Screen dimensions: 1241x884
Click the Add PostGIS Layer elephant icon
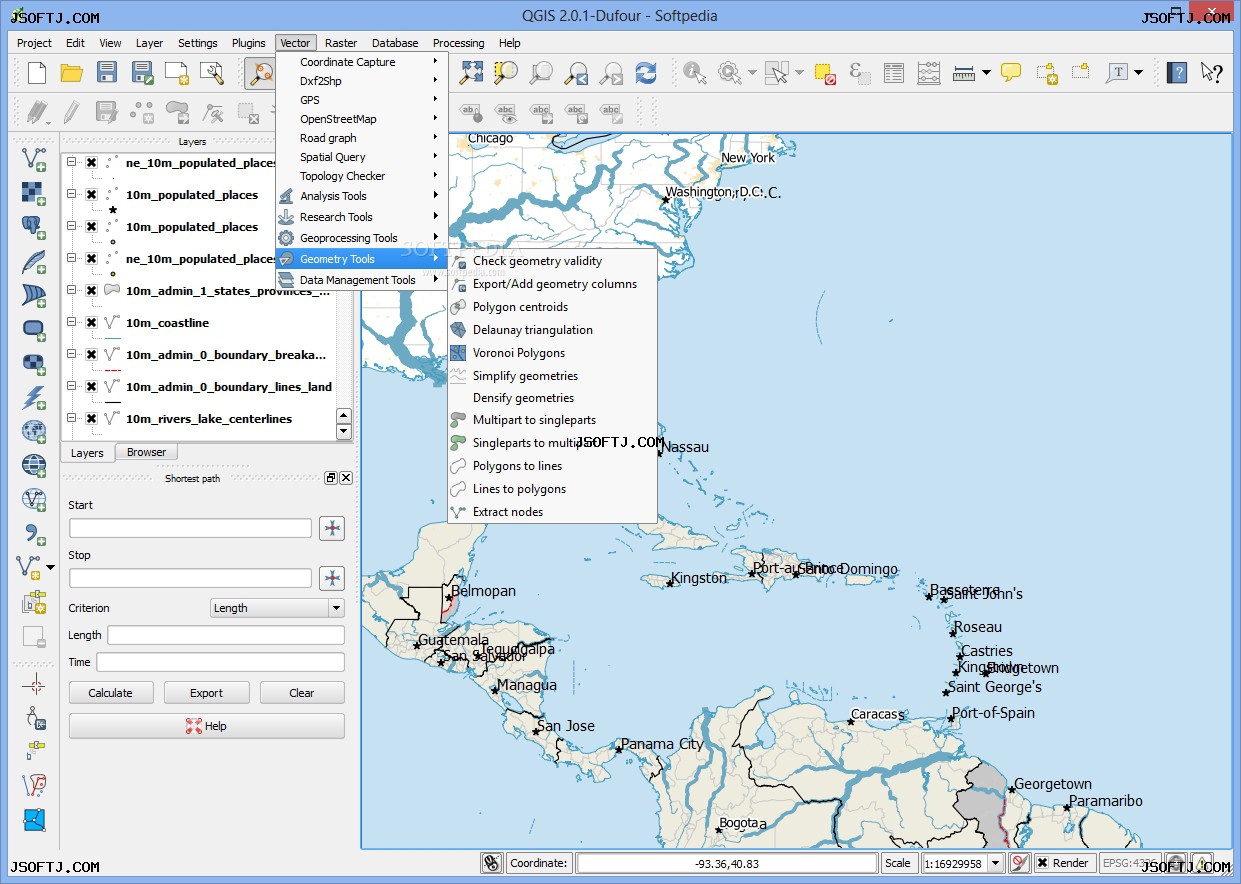pos(34,226)
